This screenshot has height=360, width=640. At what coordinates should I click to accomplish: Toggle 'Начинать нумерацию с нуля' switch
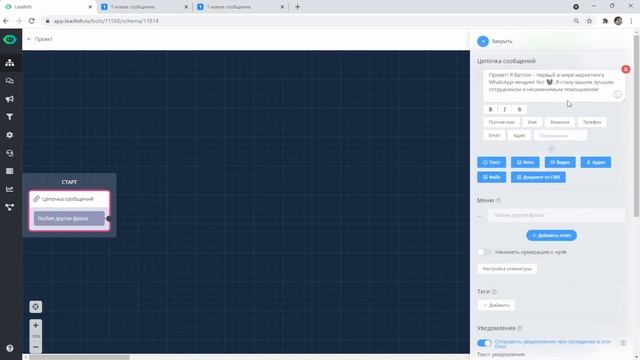pos(484,252)
